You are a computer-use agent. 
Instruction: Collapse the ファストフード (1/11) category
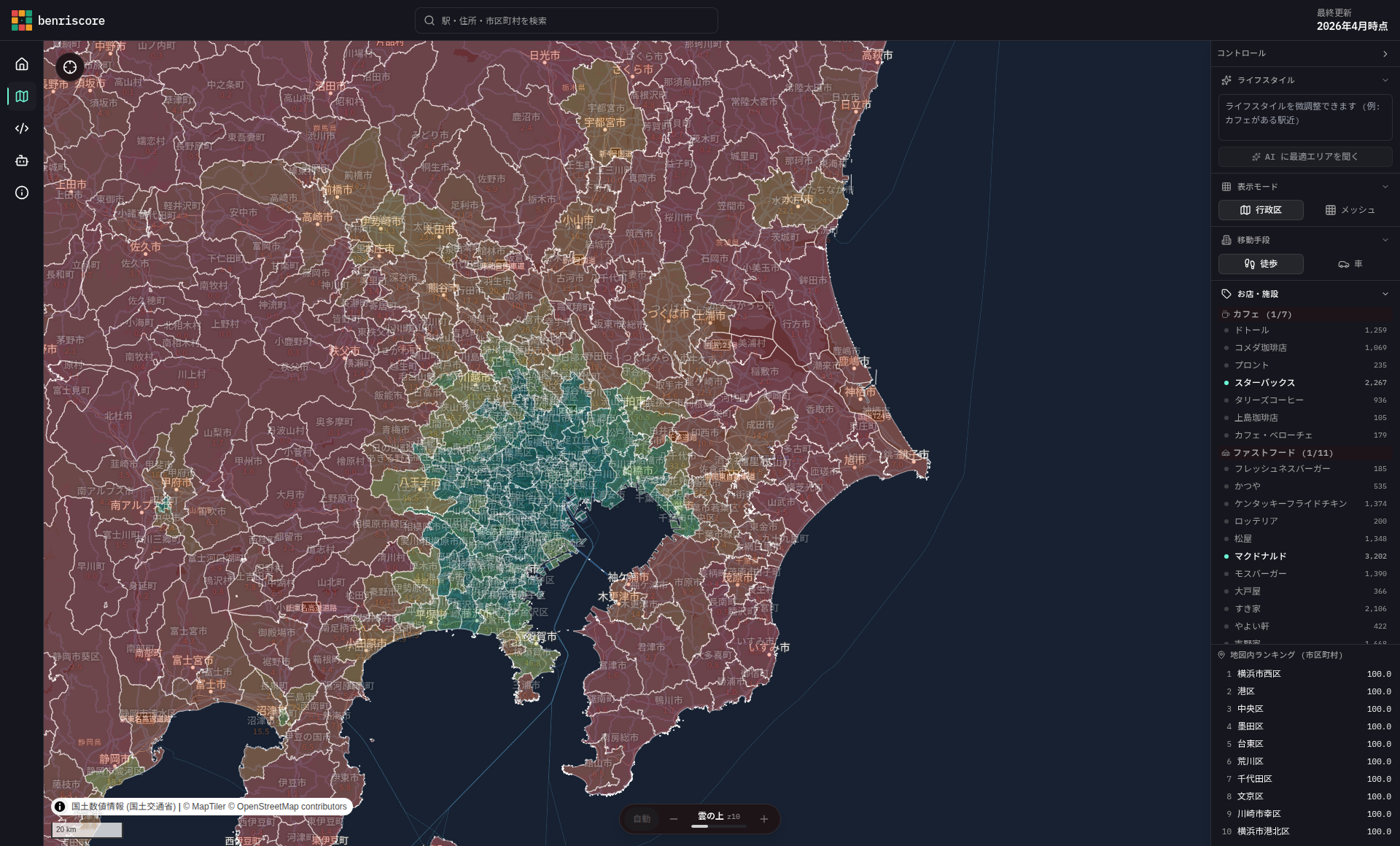(1305, 453)
